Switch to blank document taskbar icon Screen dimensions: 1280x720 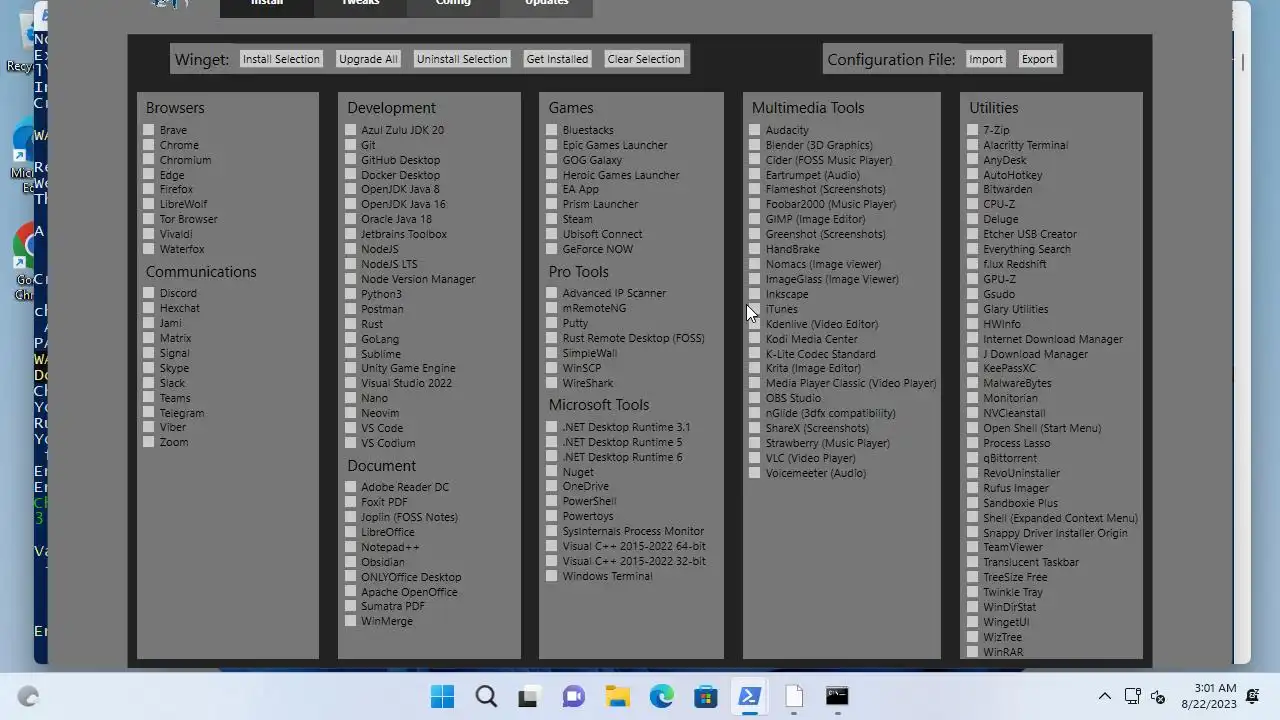793,696
